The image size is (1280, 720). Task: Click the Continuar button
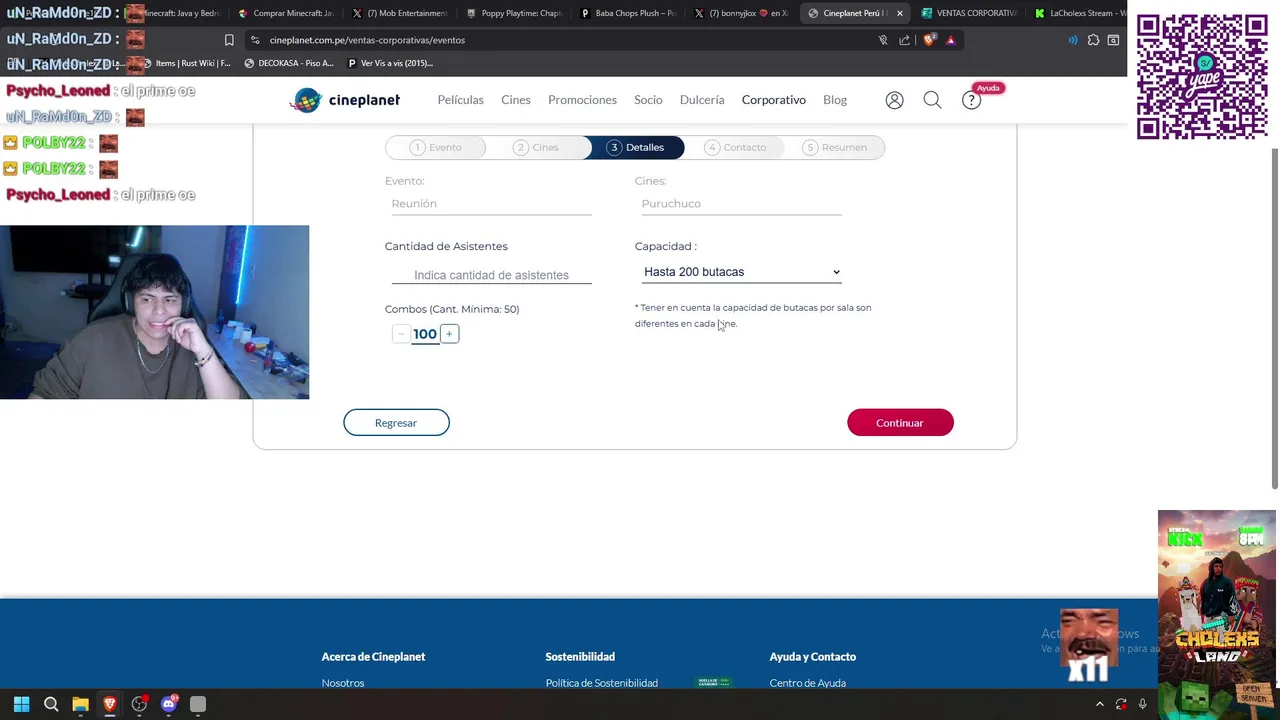coord(900,423)
